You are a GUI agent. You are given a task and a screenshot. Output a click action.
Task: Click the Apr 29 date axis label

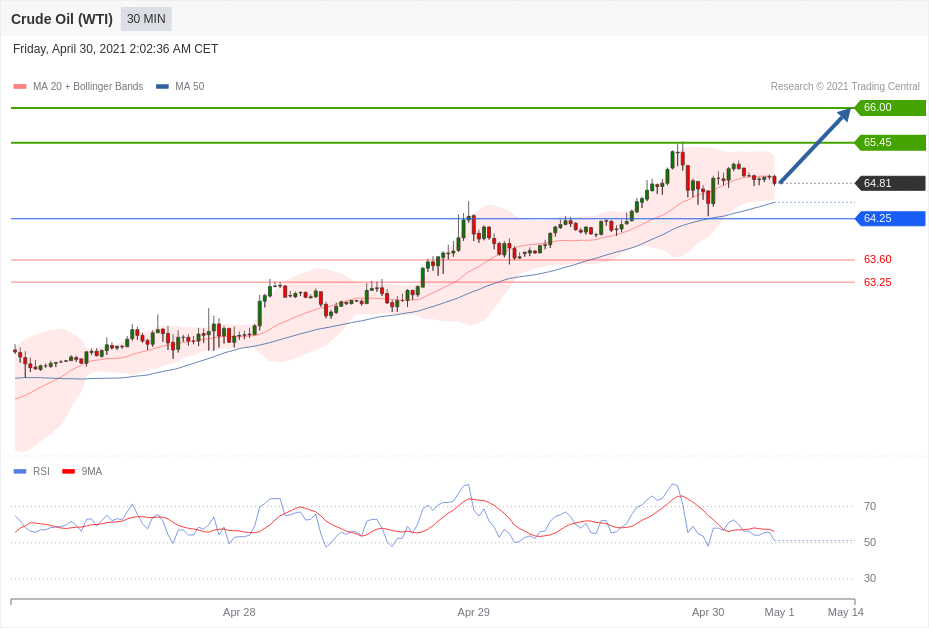pyautogui.click(x=473, y=612)
